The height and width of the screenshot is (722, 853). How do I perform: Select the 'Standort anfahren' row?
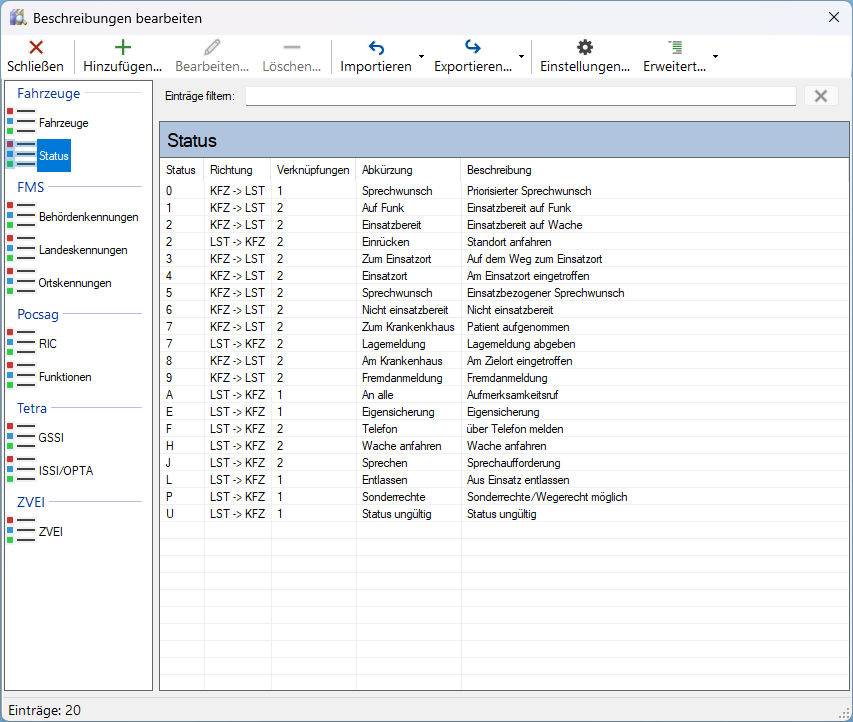[504, 242]
